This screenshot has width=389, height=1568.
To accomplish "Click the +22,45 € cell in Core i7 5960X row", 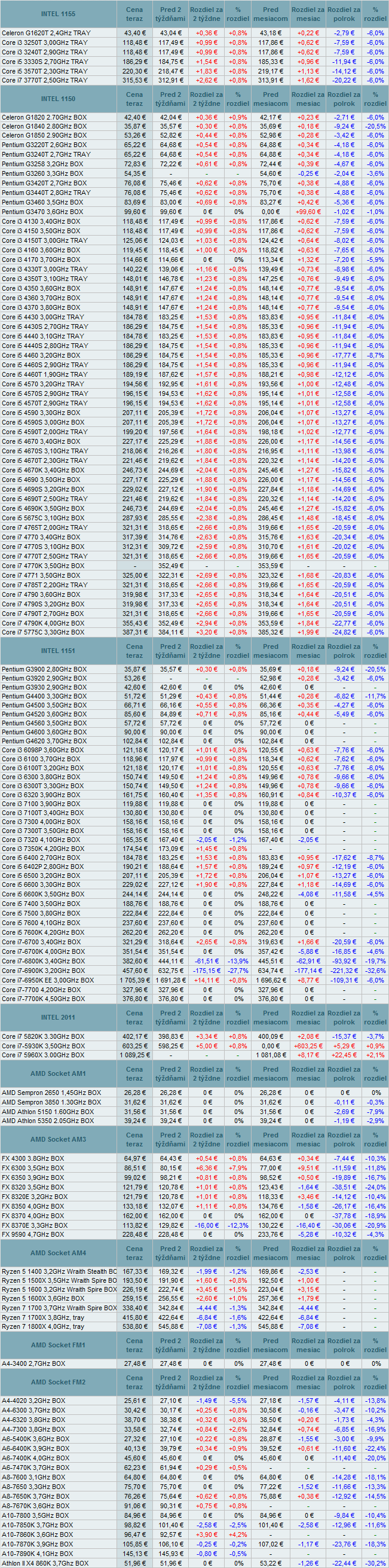I will tap(344, 1055).
